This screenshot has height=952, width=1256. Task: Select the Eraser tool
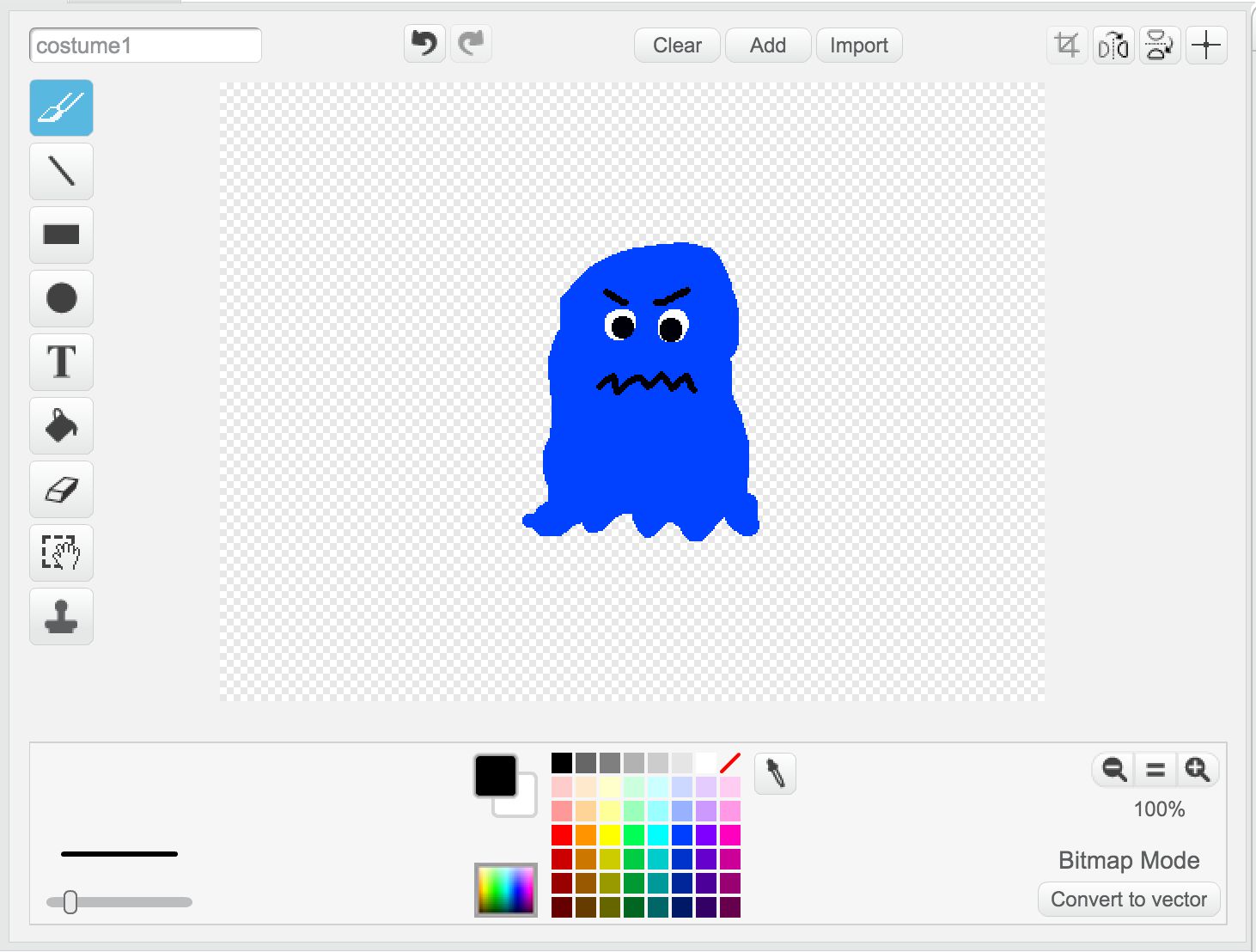[x=61, y=489]
